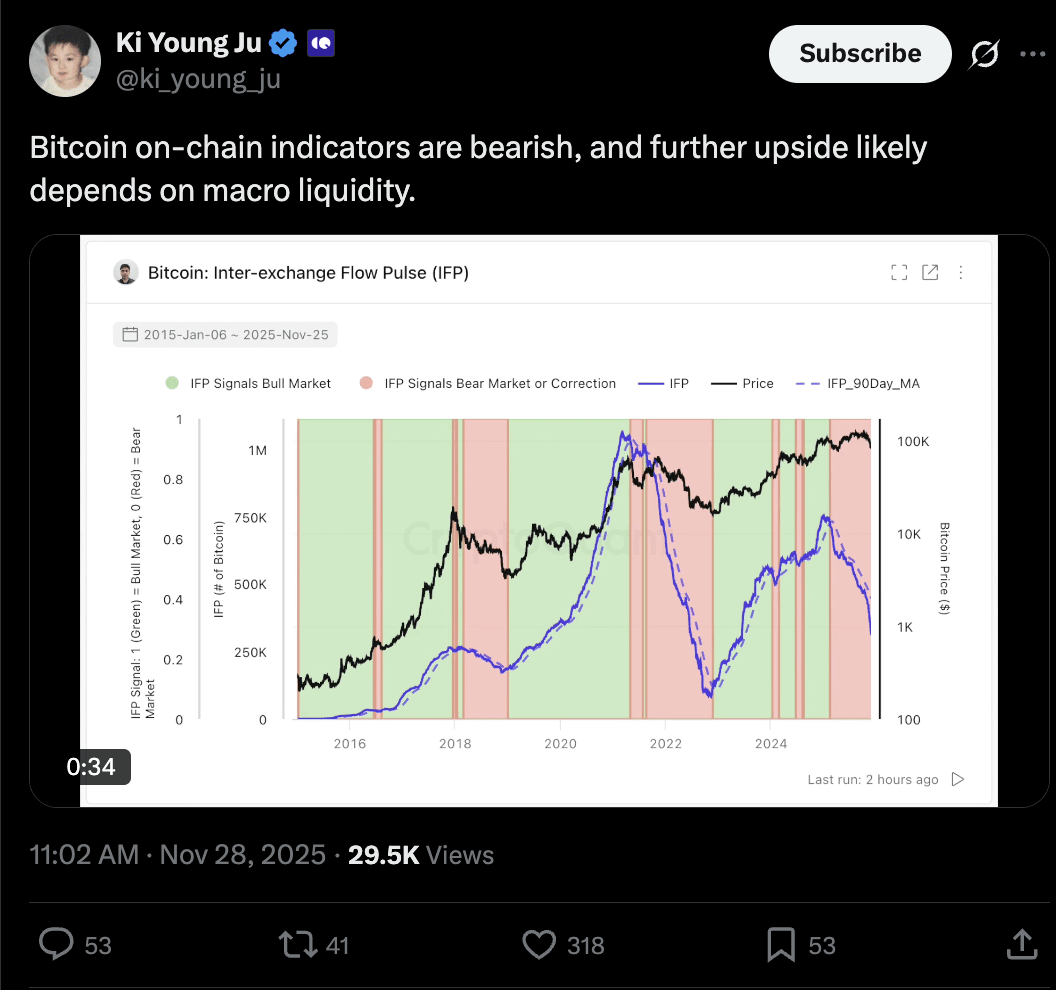1056x990 pixels.
Task: Open chart in new window icon
Action: (x=930, y=272)
